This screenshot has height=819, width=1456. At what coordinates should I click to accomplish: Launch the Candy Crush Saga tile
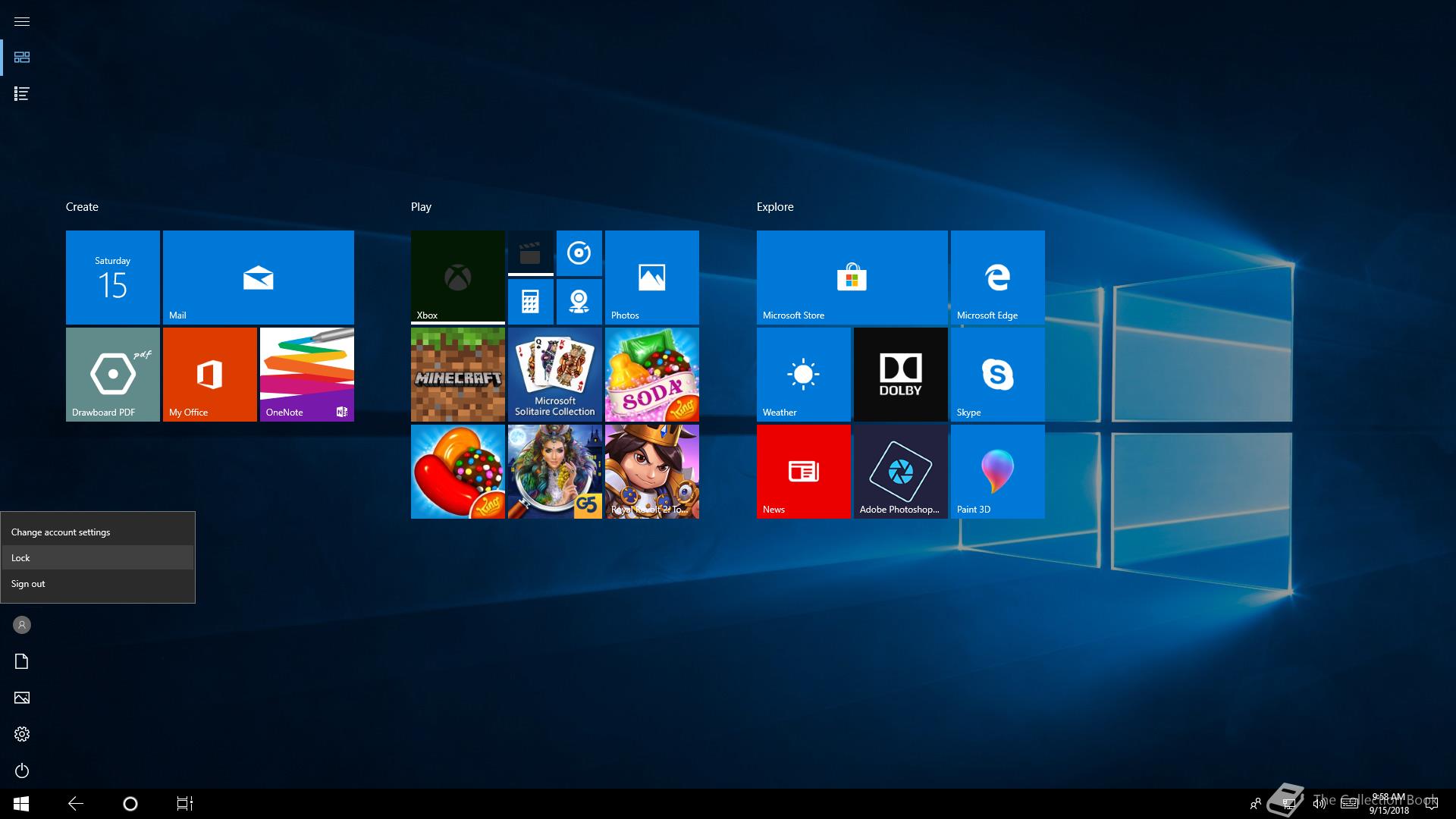coord(458,472)
